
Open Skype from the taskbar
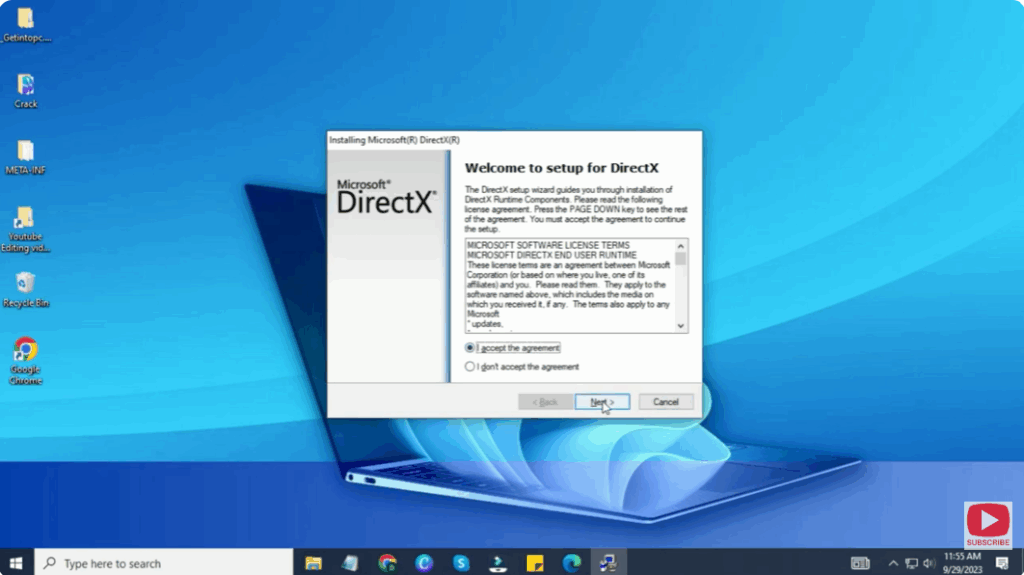point(461,563)
